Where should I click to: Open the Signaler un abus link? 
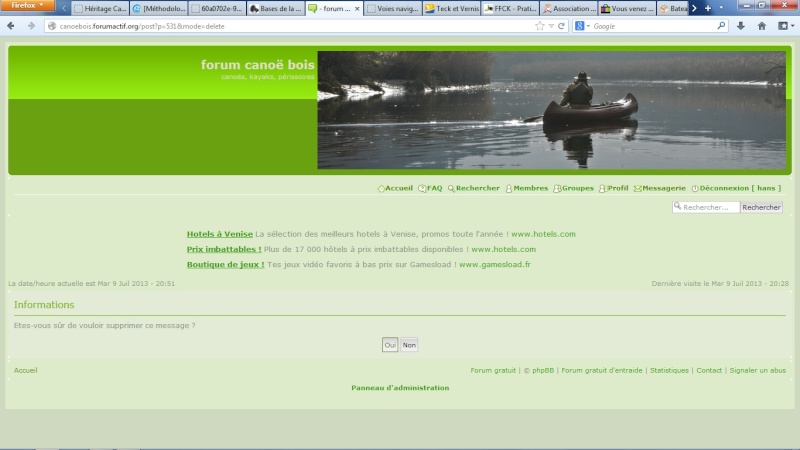click(x=758, y=370)
